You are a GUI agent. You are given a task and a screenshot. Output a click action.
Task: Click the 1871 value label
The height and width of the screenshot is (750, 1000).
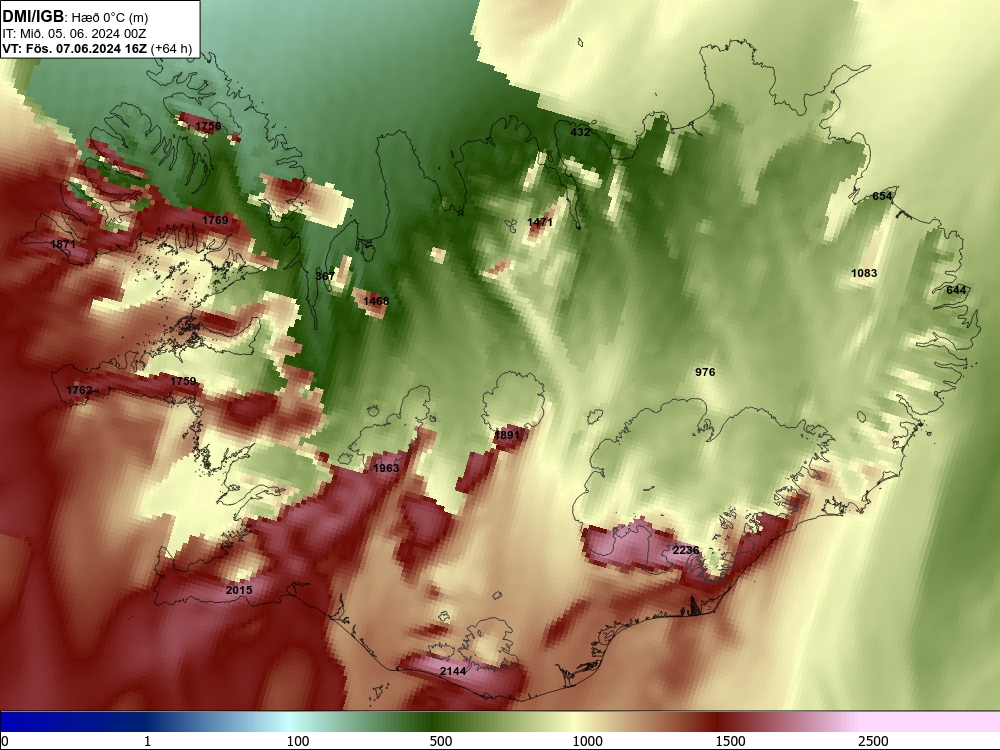[62, 244]
